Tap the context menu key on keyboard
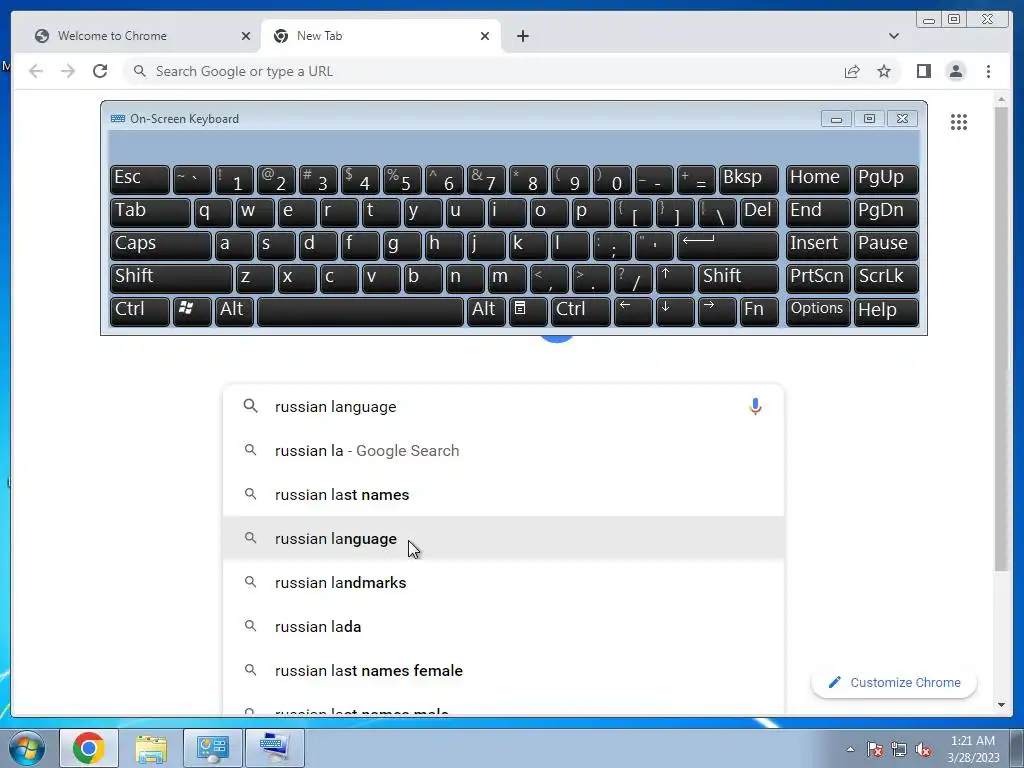This screenshot has width=1024, height=768. coord(528,311)
